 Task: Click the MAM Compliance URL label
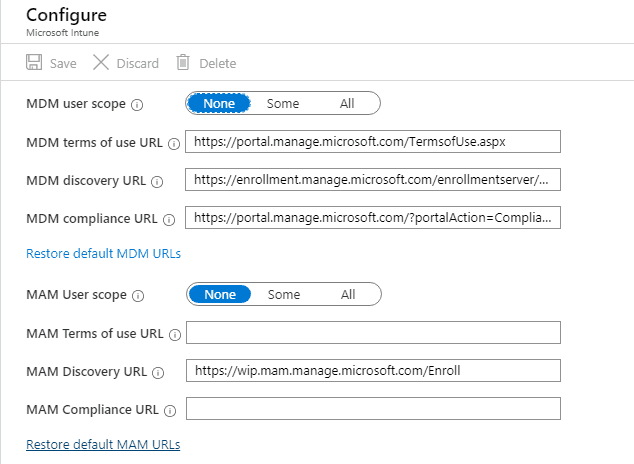pos(93,409)
